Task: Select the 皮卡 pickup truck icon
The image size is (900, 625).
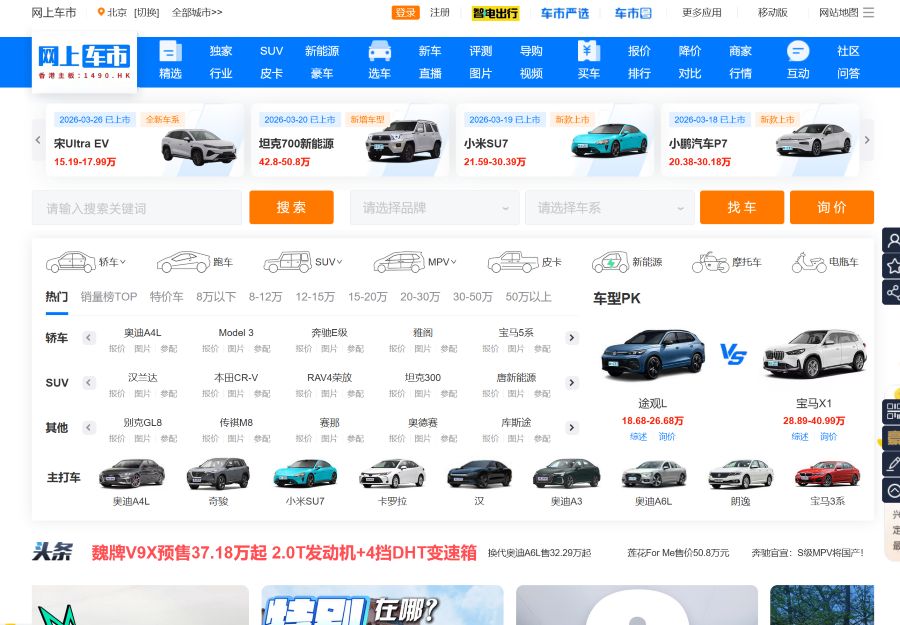Action: (510, 262)
